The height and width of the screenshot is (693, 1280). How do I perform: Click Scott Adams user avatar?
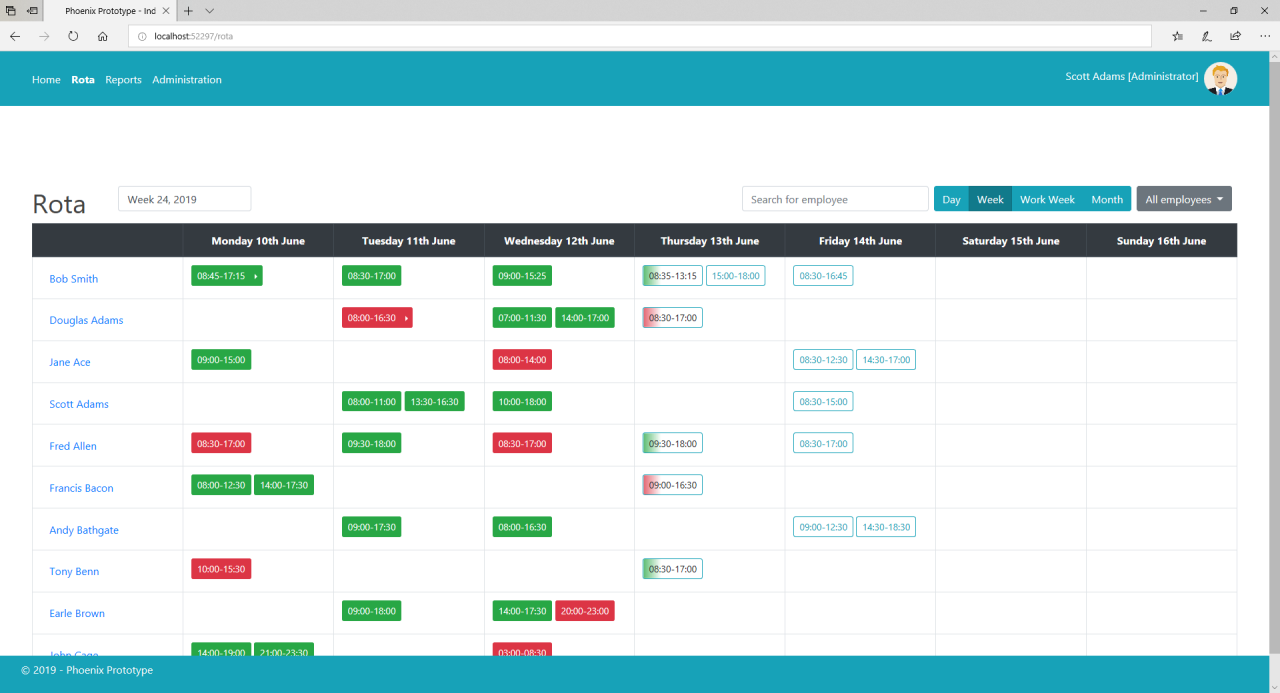(1220, 78)
